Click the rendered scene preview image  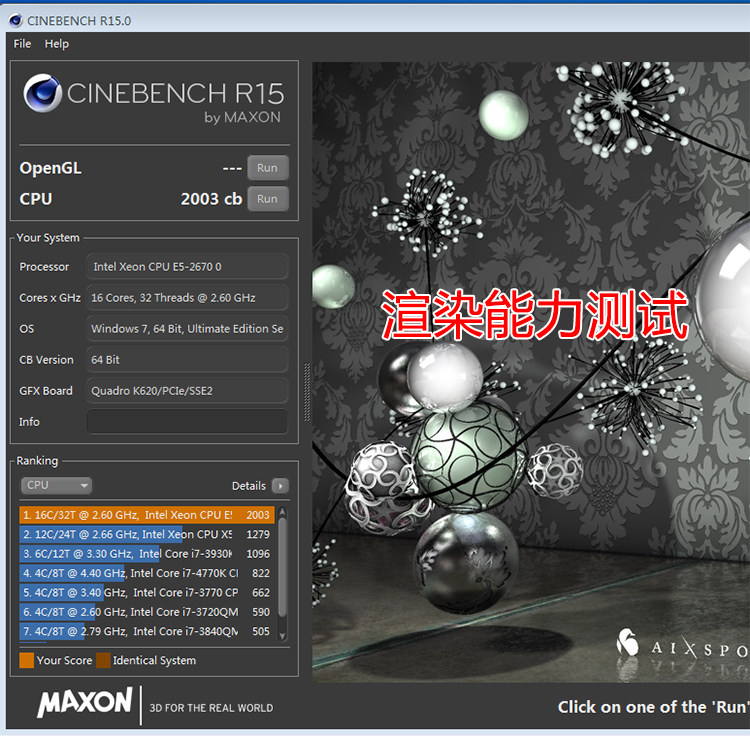coord(531,372)
